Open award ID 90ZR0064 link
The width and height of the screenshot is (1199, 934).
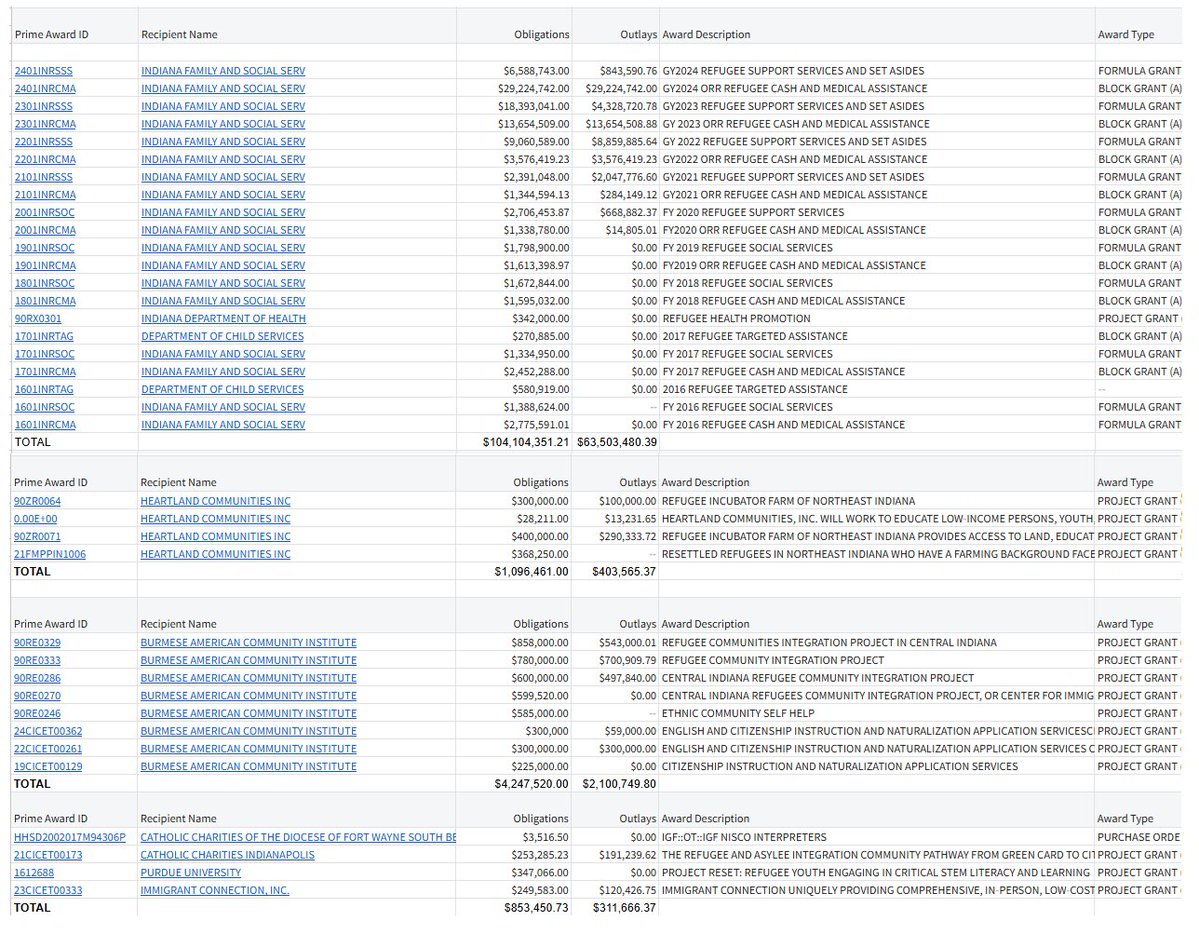pos(37,501)
